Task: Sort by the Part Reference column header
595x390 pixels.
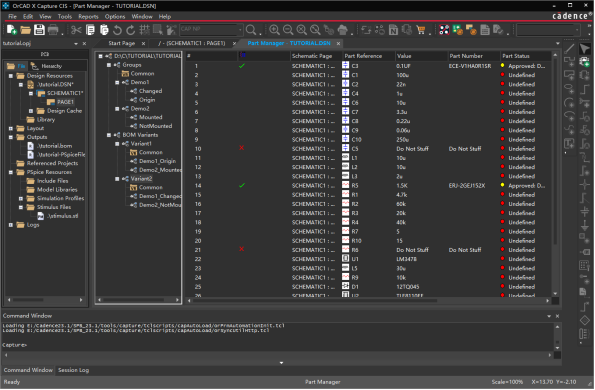Action: click(369, 56)
